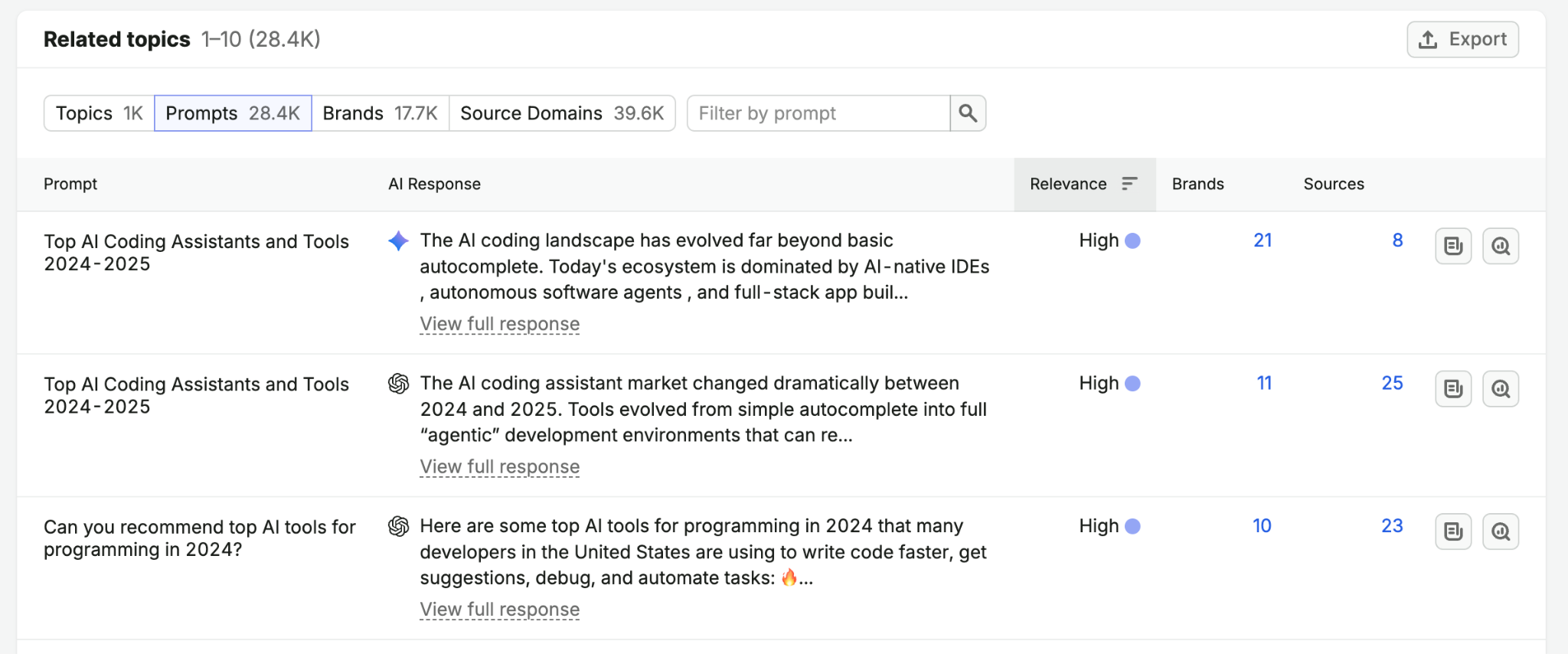Switch to Source Domains tab
The width and height of the screenshot is (1568, 654).
tap(562, 113)
